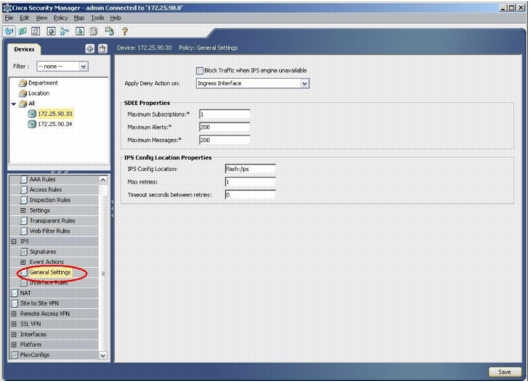Open the Map menu
This screenshot has width=530, height=382.
click(x=79, y=18)
